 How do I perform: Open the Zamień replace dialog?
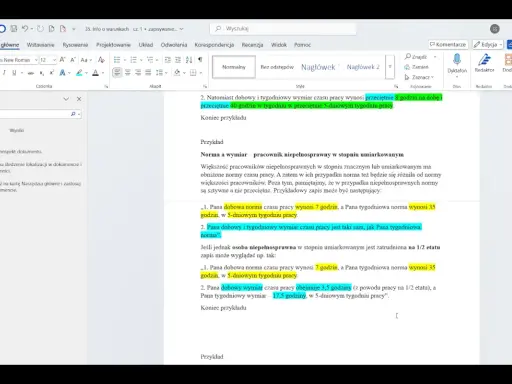(x=416, y=67)
